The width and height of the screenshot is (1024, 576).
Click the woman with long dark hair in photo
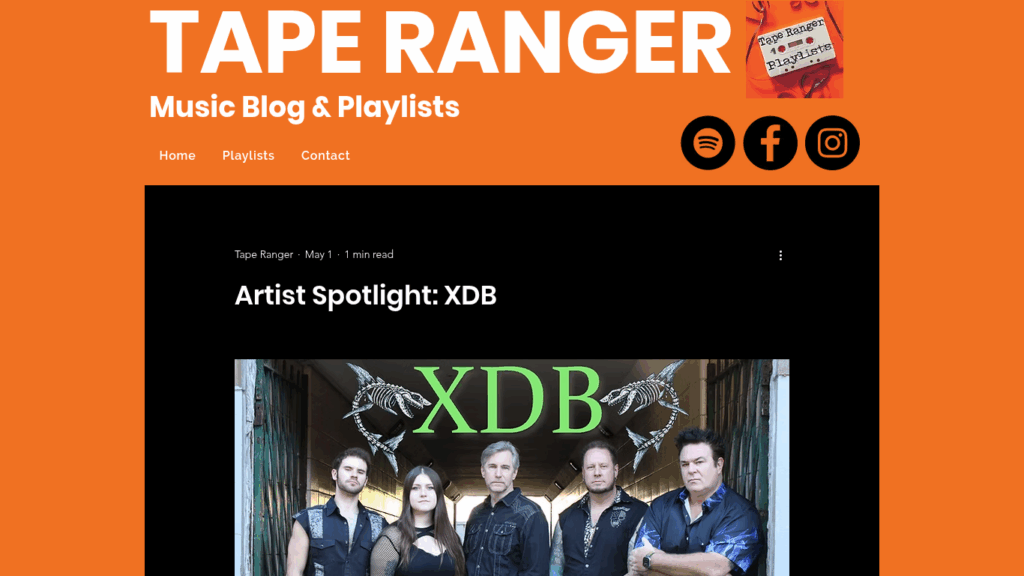click(x=422, y=522)
